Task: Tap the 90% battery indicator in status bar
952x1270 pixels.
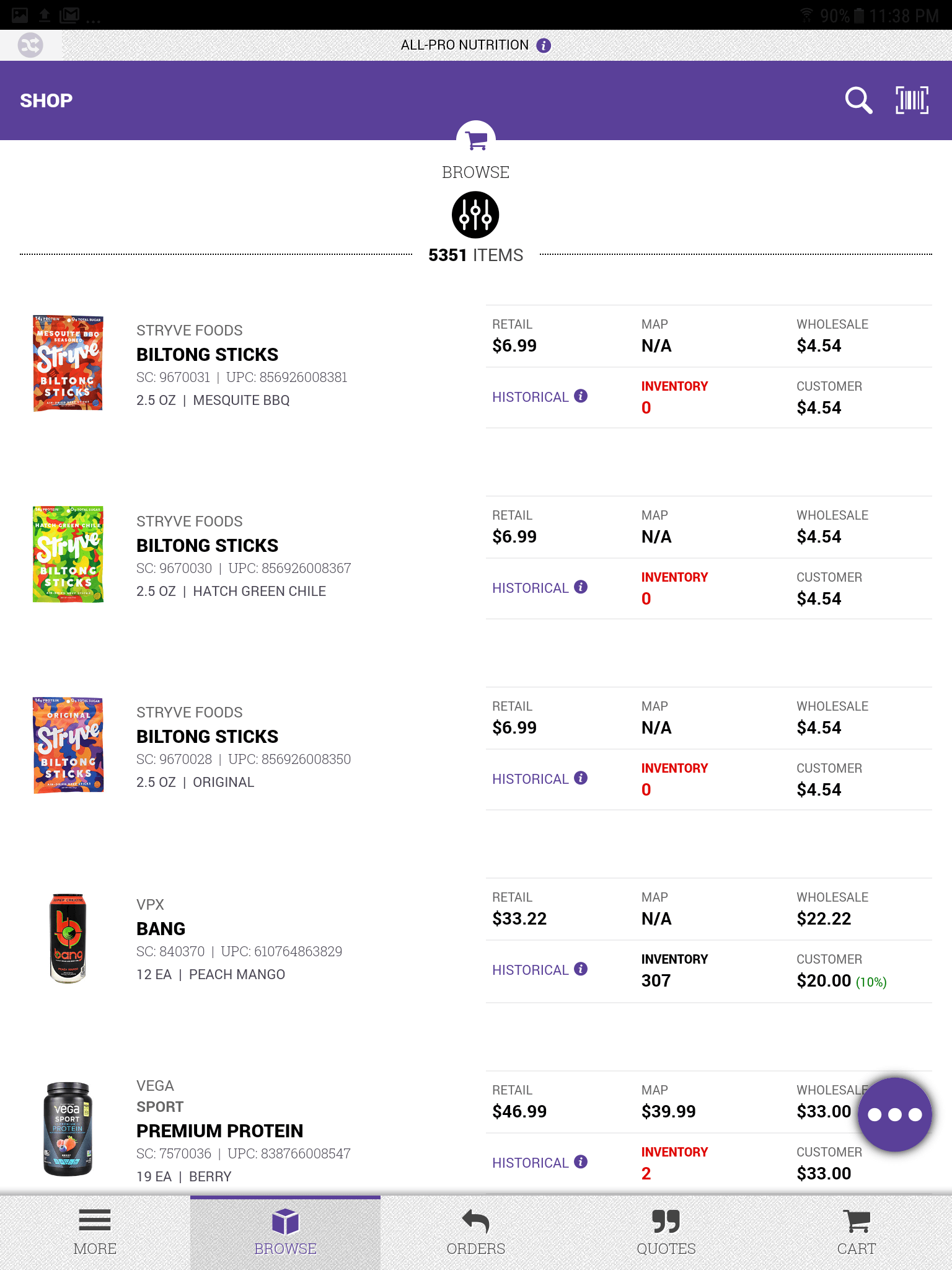Action: tap(833, 16)
